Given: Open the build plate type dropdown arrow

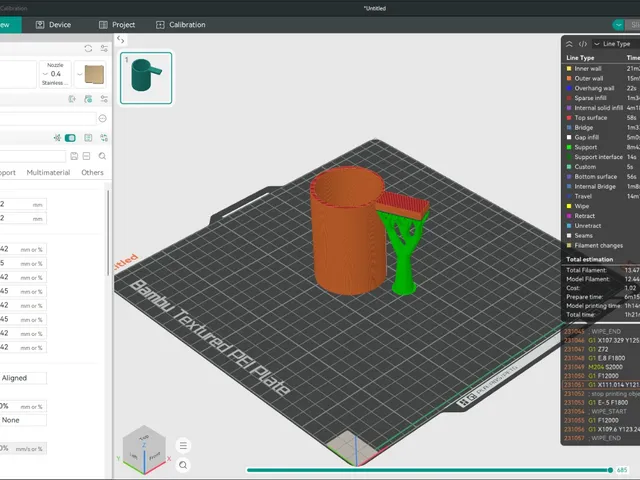Looking at the screenshot, I should click(80, 74).
